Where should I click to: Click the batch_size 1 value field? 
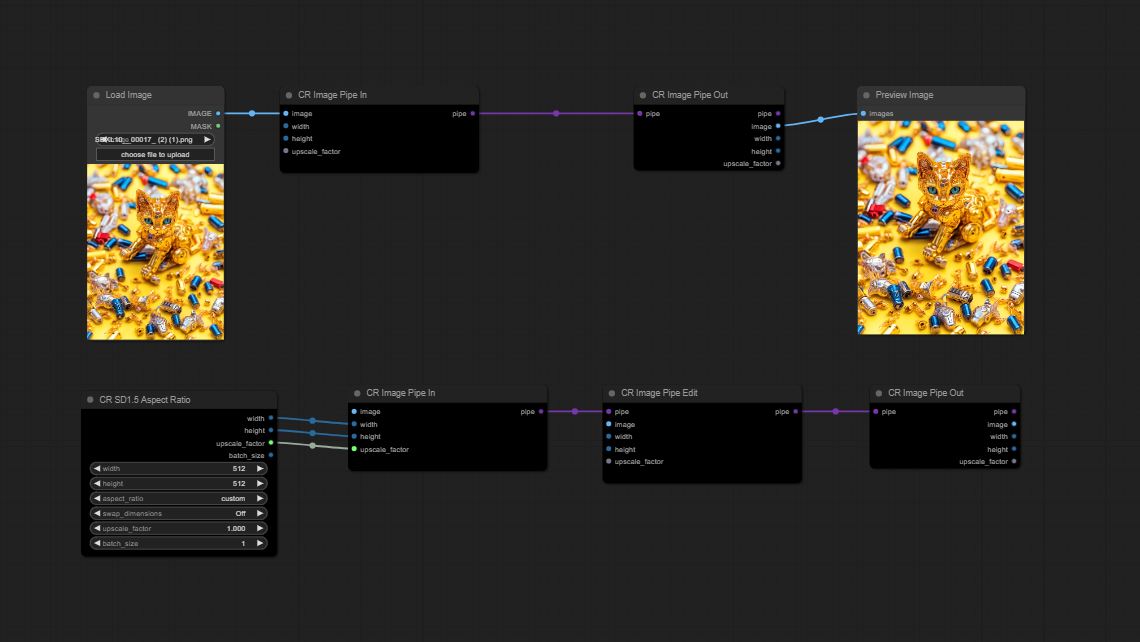pos(178,543)
